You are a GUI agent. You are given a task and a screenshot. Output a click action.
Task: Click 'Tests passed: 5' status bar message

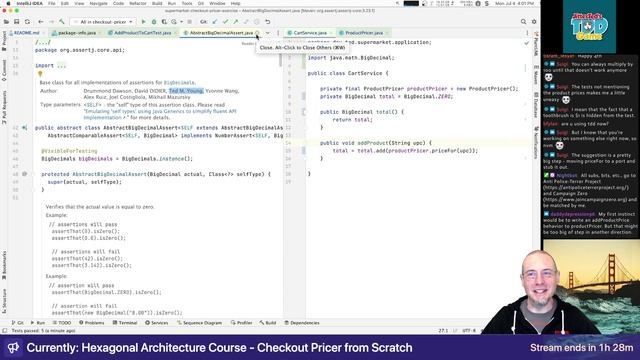[x=43, y=331]
